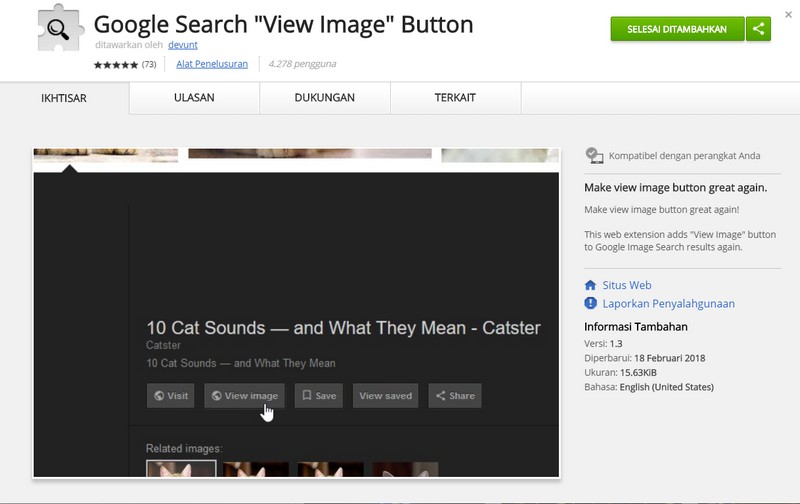The width and height of the screenshot is (800, 504).
Task: Go to the Terkait tab
Action: coord(455,98)
